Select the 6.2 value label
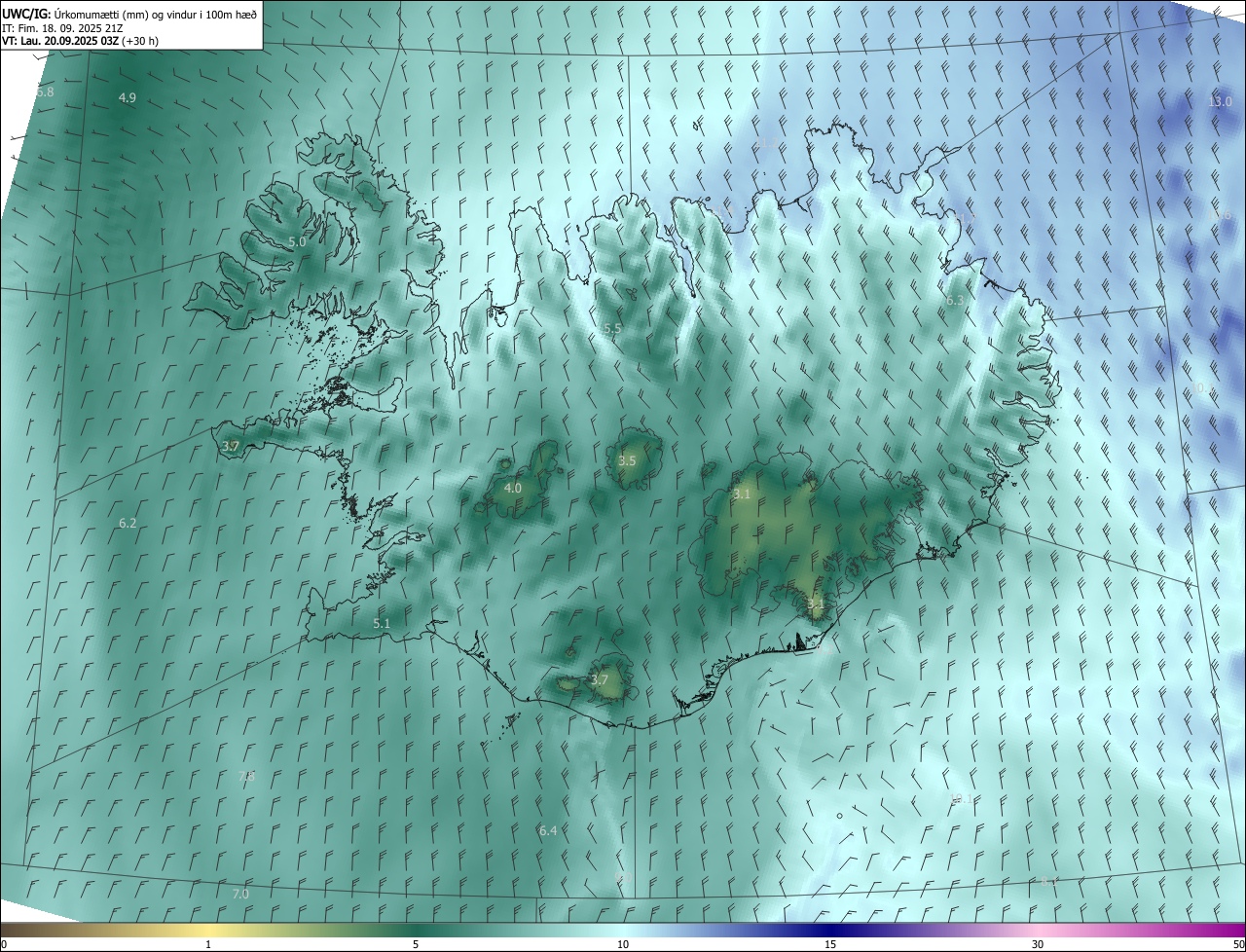This screenshot has width=1246, height=952. click(x=128, y=523)
